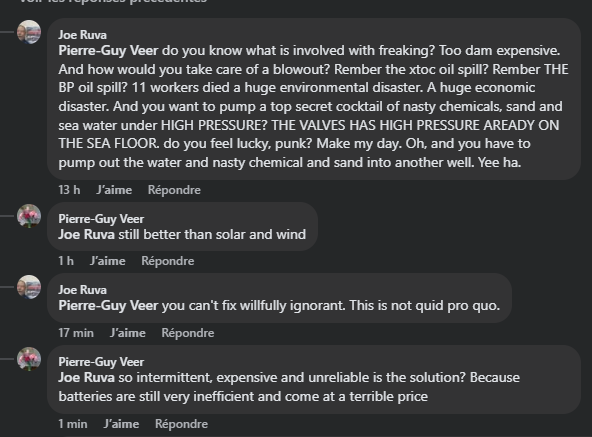Viewport: 592px width, 437px height.
Task: Open Joe Ruva's avatar on first comment
Action: 29,32
